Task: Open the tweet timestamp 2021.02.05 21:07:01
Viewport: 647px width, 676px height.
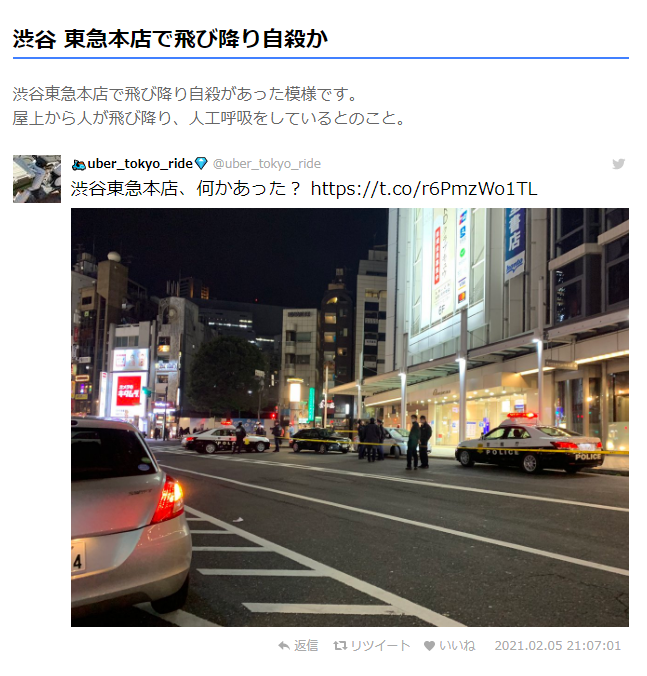Action: pos(558,645)
